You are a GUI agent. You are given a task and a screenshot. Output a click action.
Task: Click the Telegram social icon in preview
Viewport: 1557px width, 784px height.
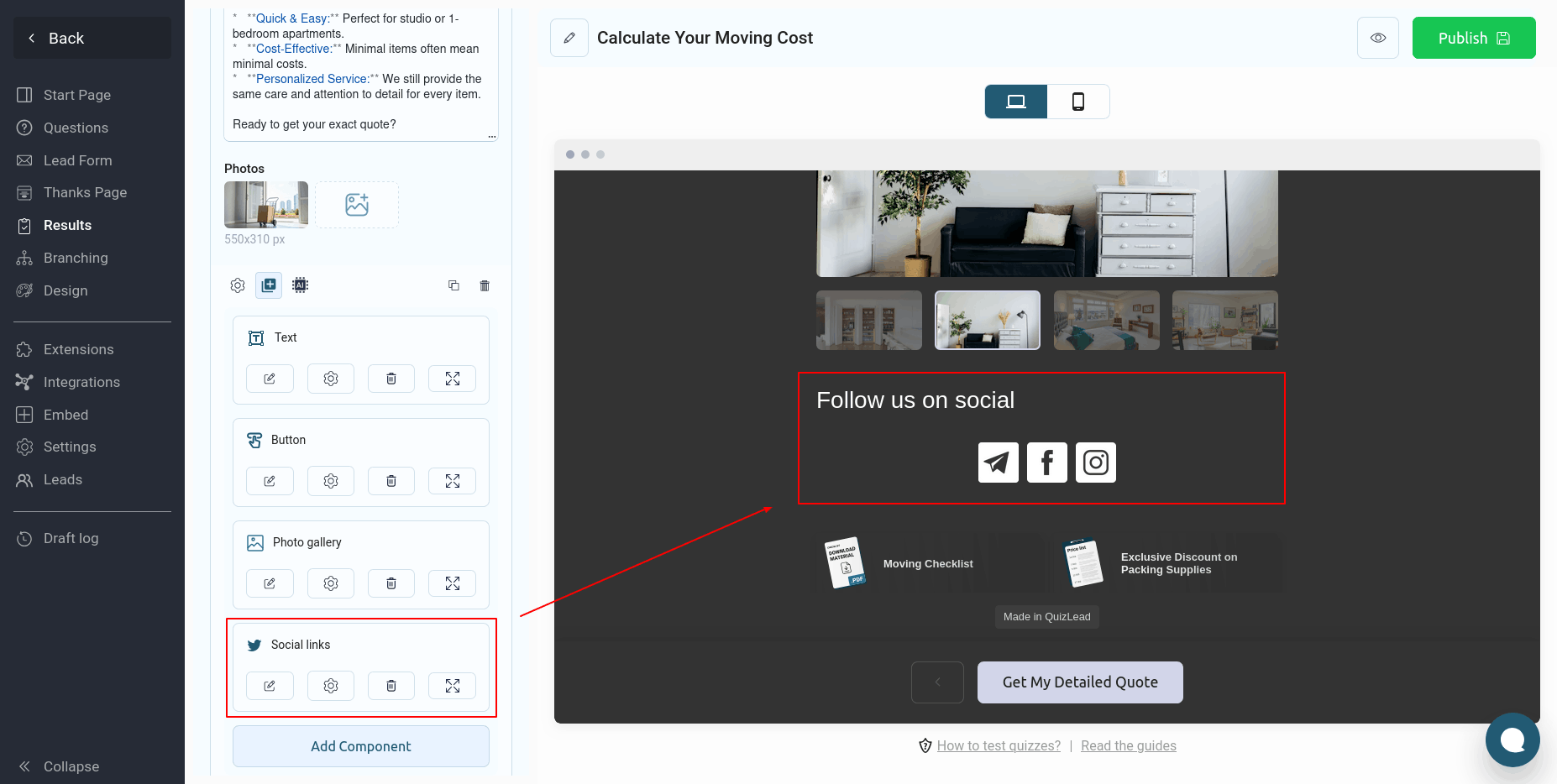click(998, 463)
